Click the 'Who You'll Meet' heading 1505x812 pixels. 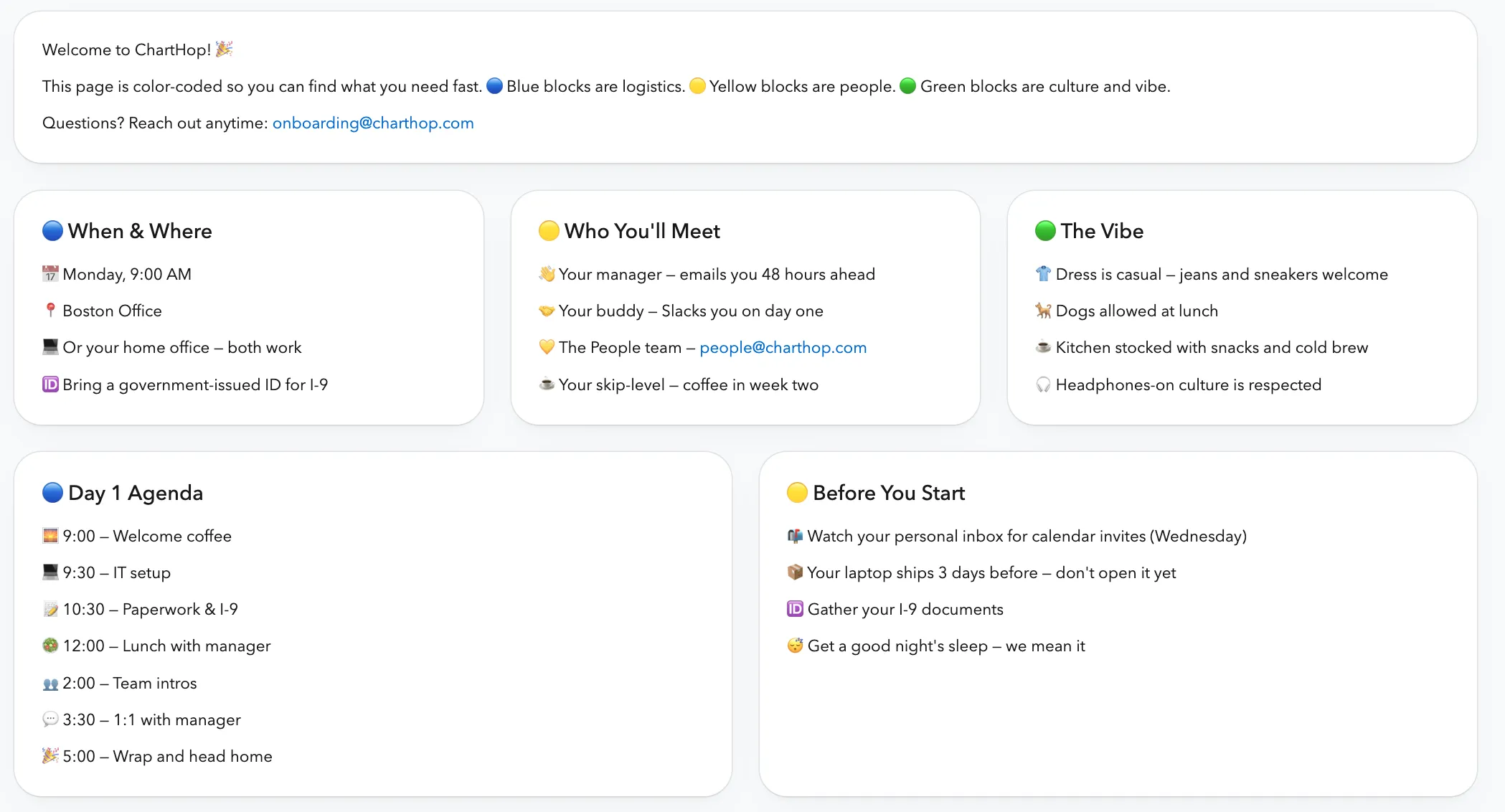click(x=642, y=231)
